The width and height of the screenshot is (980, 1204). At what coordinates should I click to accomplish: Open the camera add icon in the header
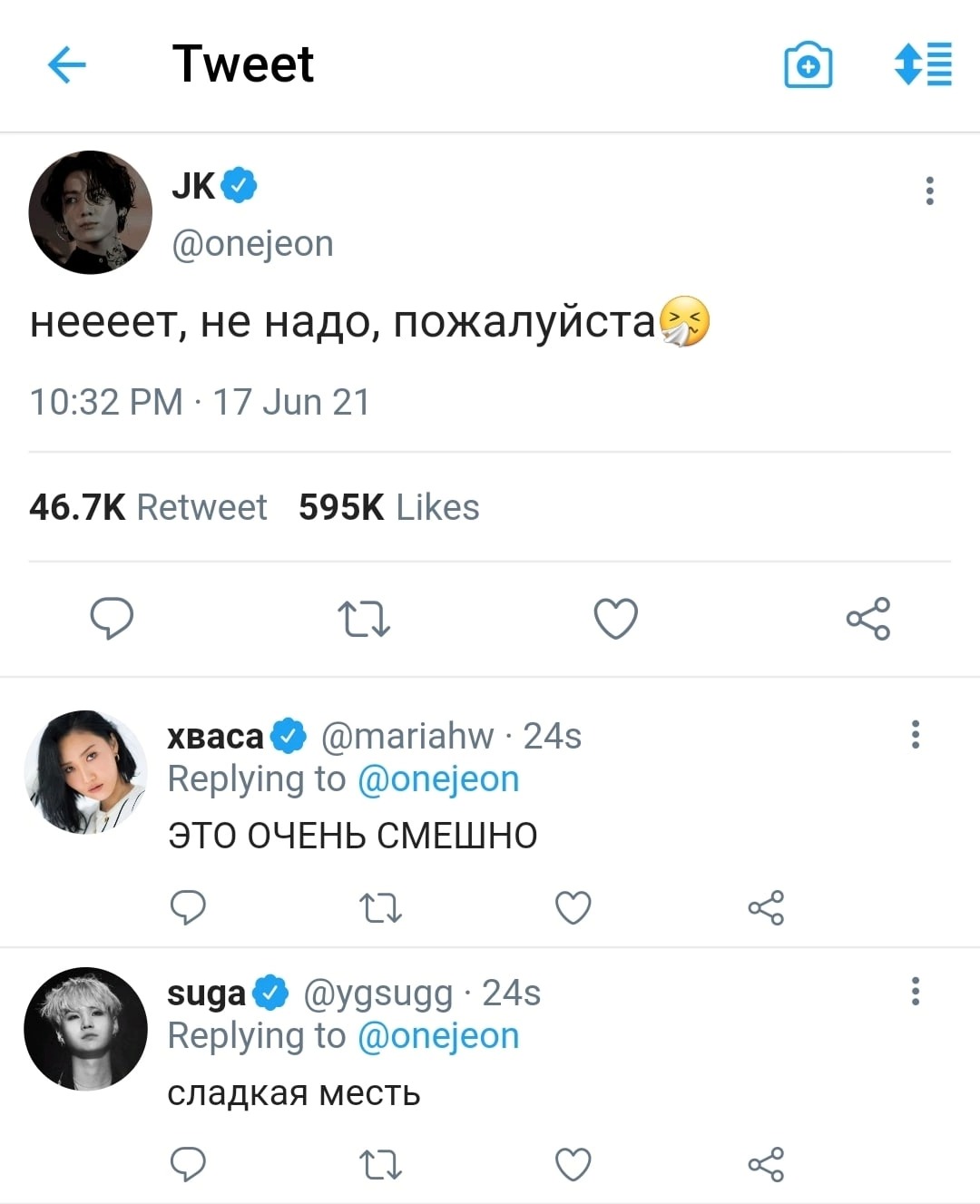click(x=808, y=65)
